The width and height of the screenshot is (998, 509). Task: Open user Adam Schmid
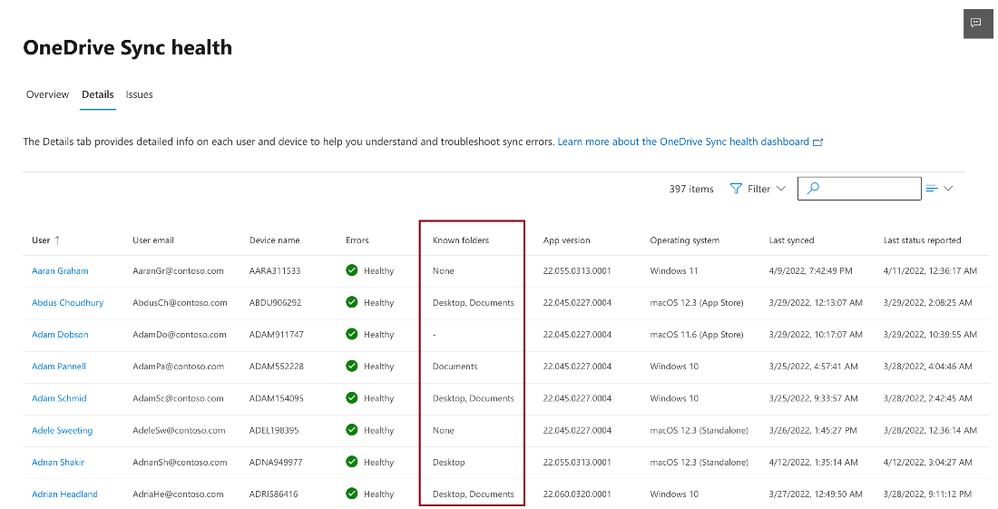click(x=59, y=398)
